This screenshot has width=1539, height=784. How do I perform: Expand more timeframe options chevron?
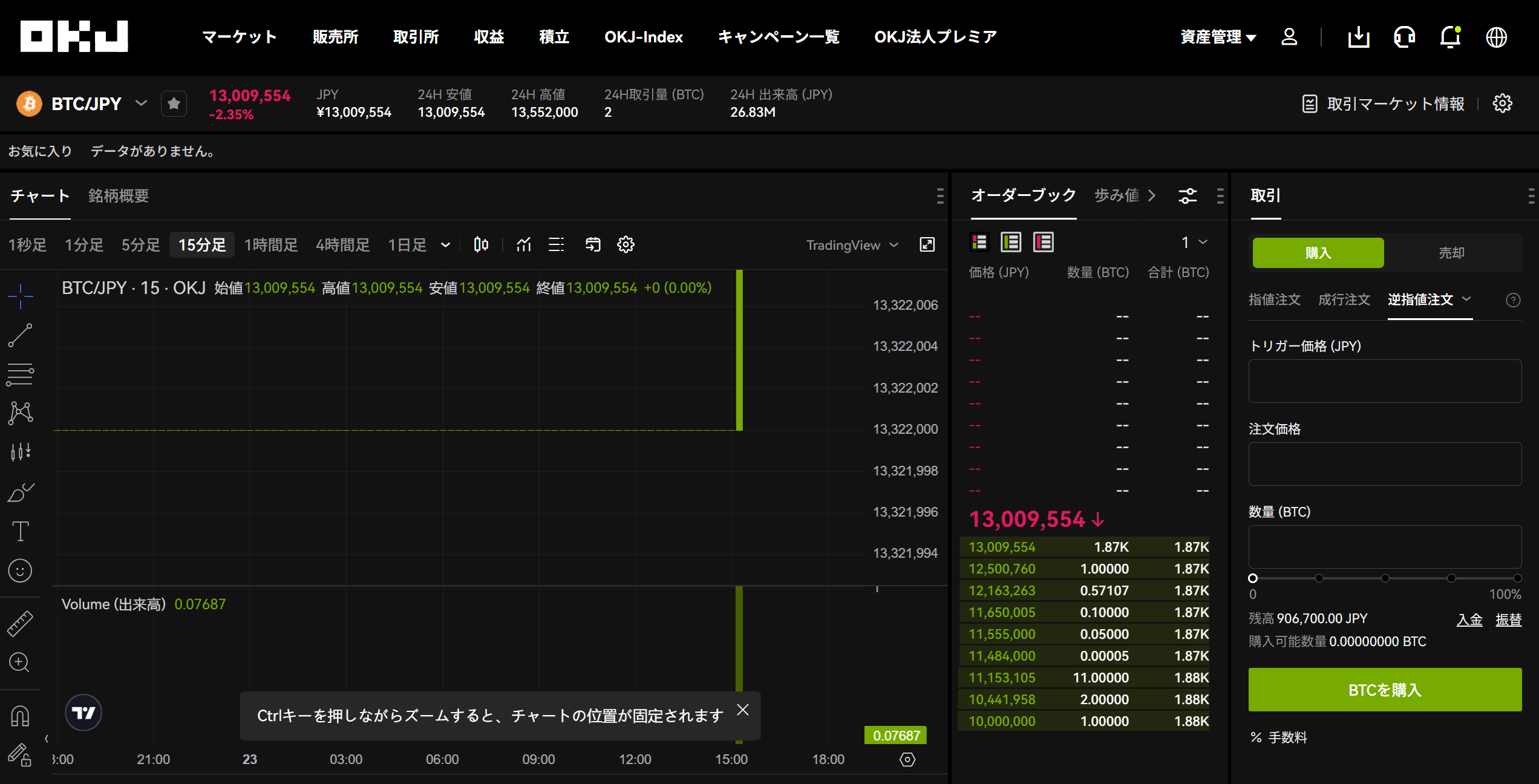(x=446, y=245)
